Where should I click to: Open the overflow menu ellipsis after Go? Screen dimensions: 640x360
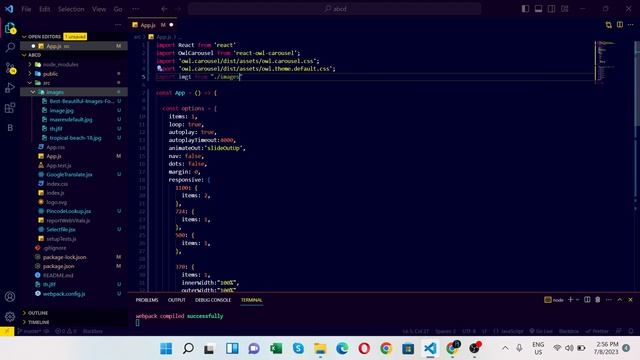pos(136,9)
